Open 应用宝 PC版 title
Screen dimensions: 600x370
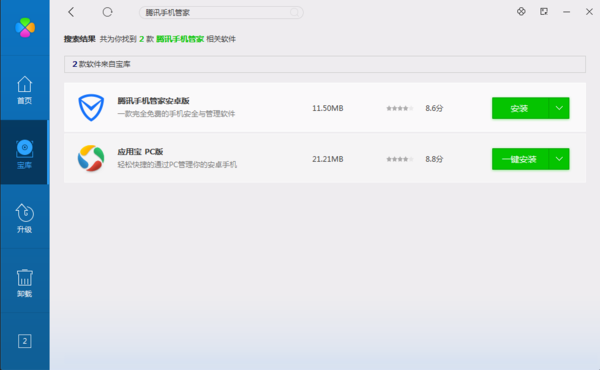(140, 152)
